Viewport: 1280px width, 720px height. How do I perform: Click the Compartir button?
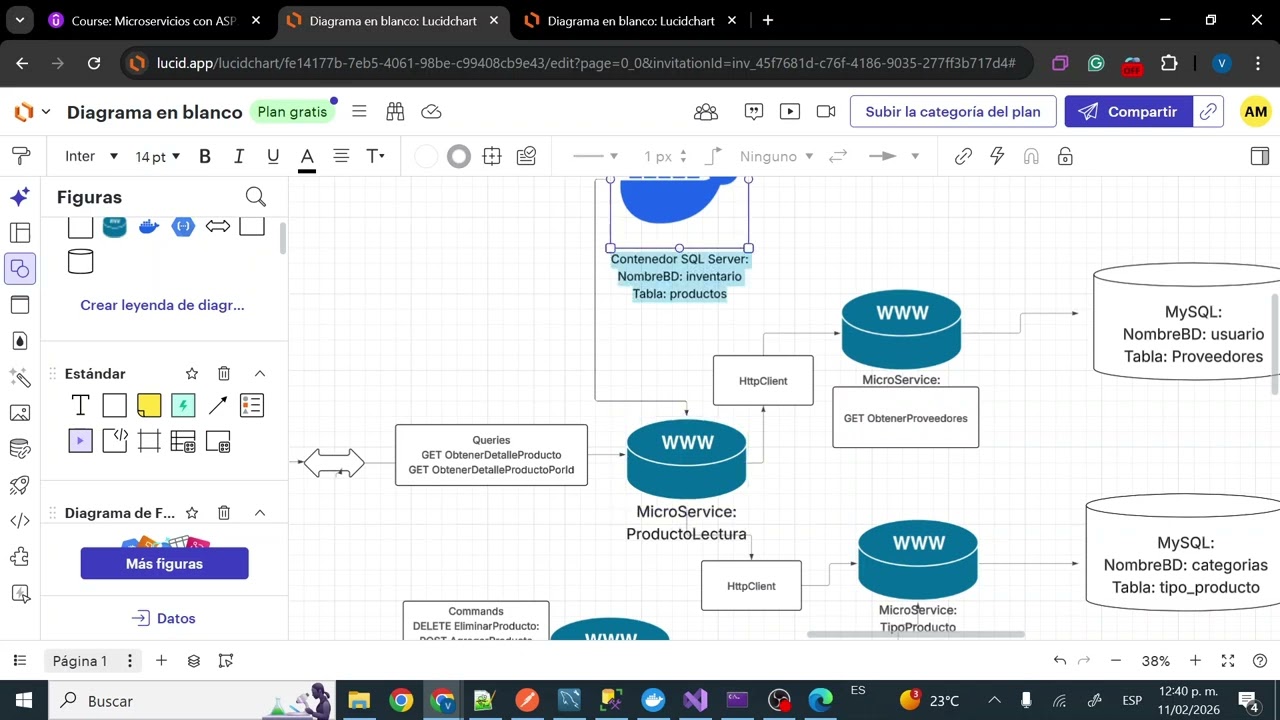[1129, 112]
